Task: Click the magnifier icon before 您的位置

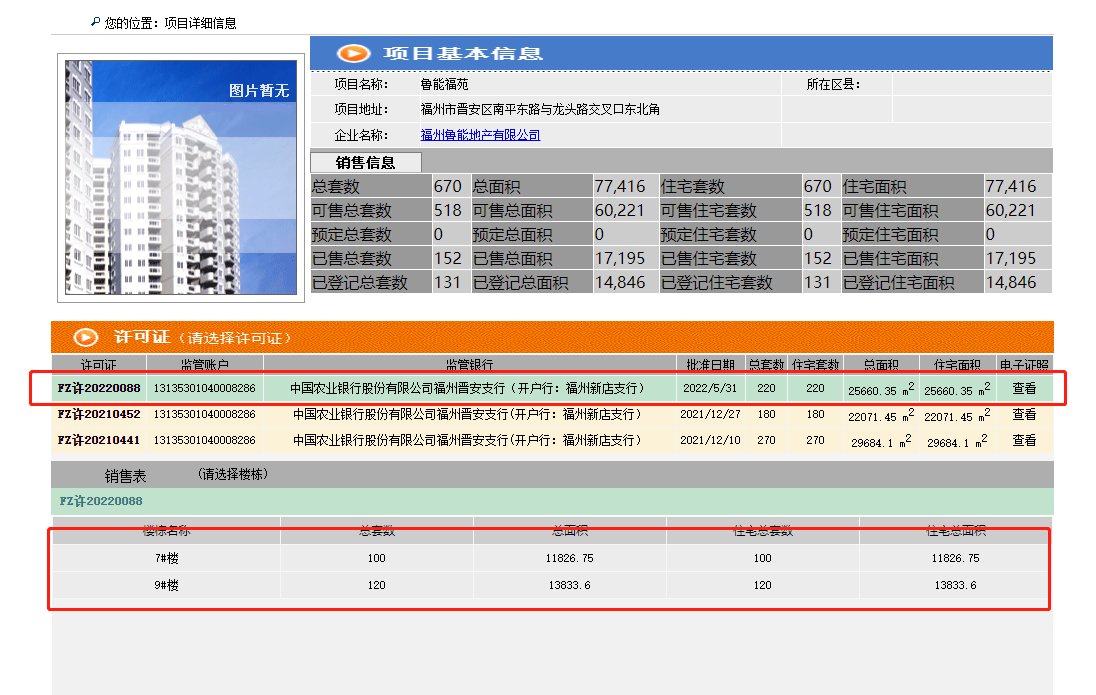Action: [92, 21]
